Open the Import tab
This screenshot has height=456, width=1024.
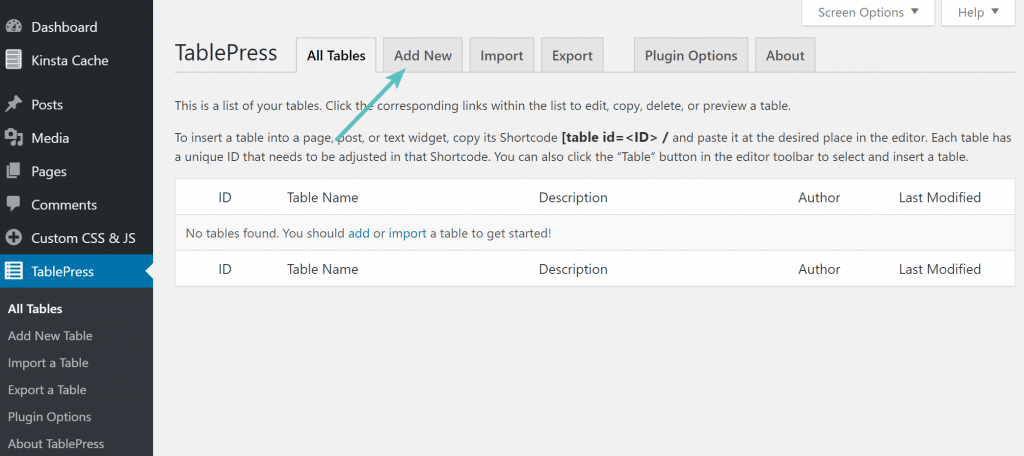tap(501, 55)
